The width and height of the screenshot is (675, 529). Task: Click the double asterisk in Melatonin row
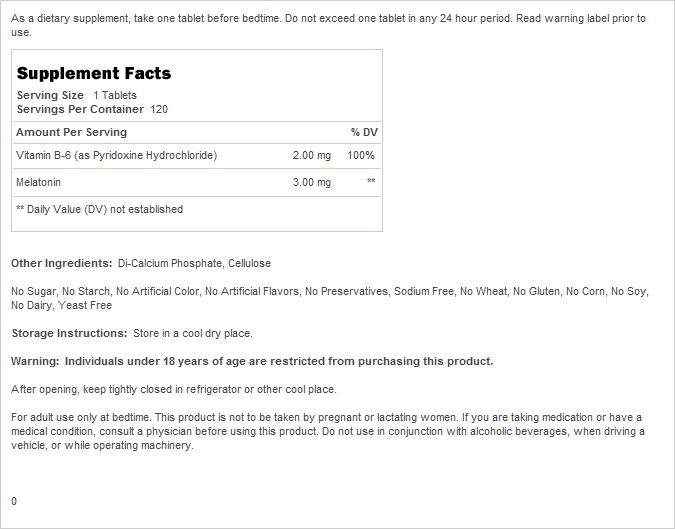(371, 181)
